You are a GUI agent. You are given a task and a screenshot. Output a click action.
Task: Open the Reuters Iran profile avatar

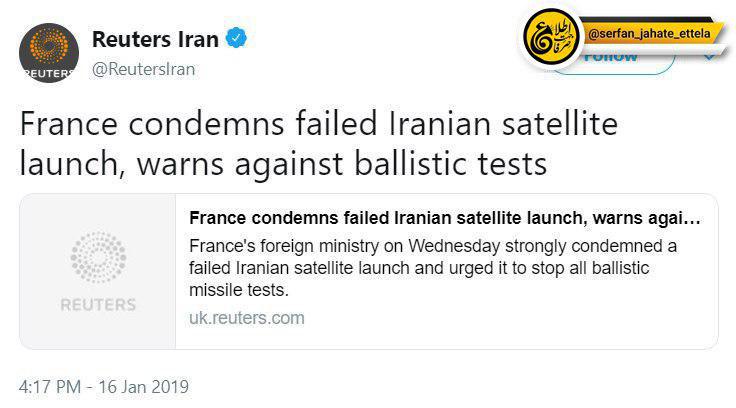pos(49,53)
